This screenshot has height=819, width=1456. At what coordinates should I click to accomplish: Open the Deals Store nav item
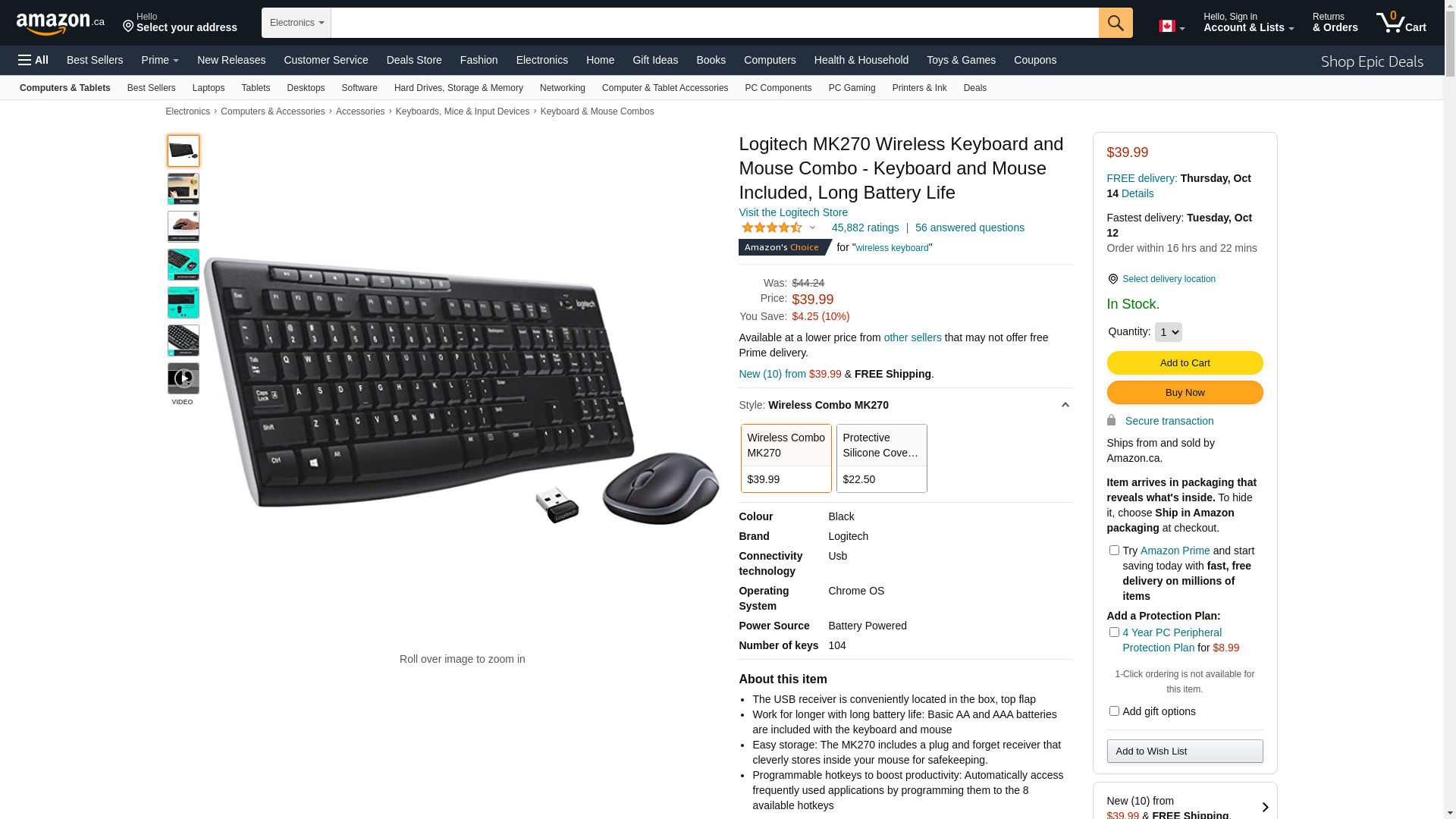pyautogui.click(x=414, y=60)
